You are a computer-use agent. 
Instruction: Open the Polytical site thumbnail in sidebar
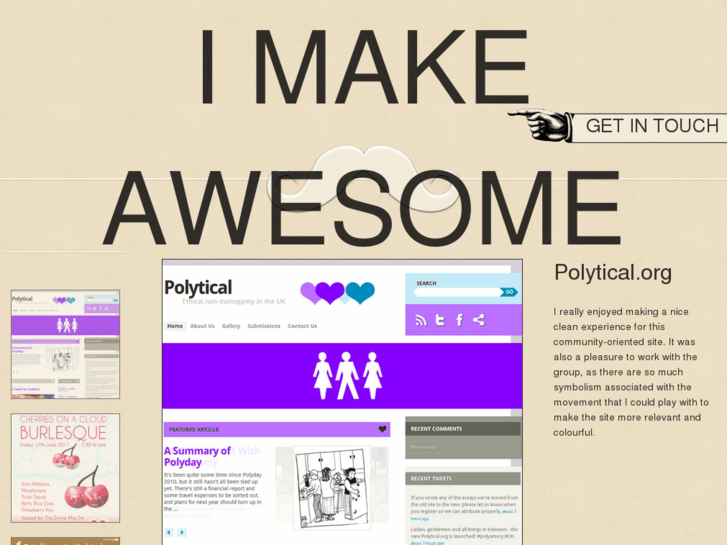(65, 344)
